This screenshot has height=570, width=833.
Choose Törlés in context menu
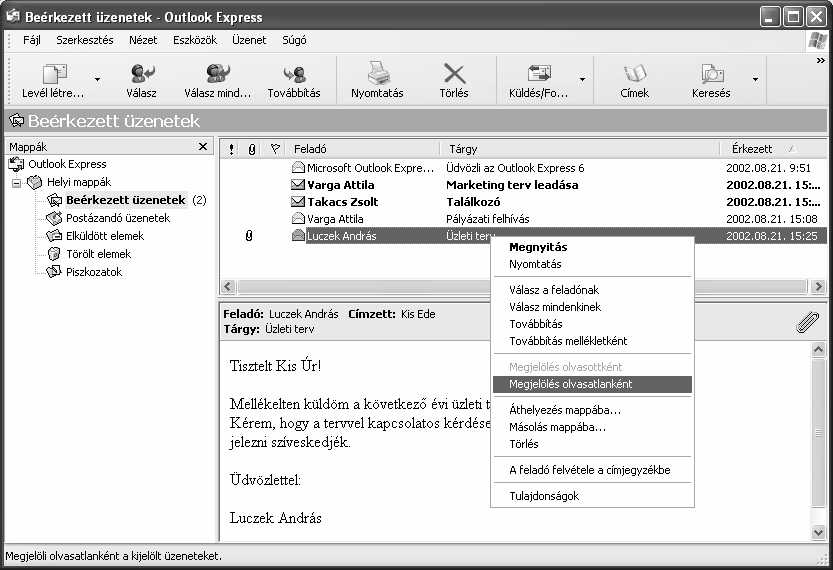(592, 444)
